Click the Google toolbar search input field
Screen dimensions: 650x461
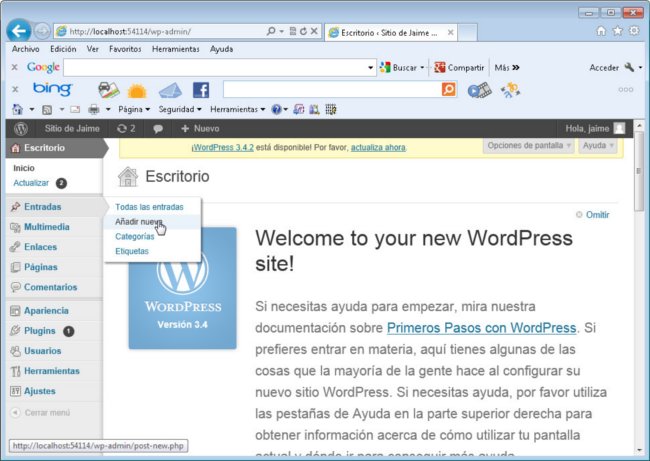coord(216,68)
